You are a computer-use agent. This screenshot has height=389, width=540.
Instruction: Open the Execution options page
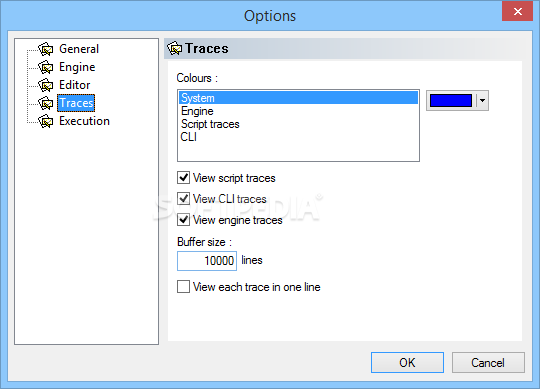(84, 121)
